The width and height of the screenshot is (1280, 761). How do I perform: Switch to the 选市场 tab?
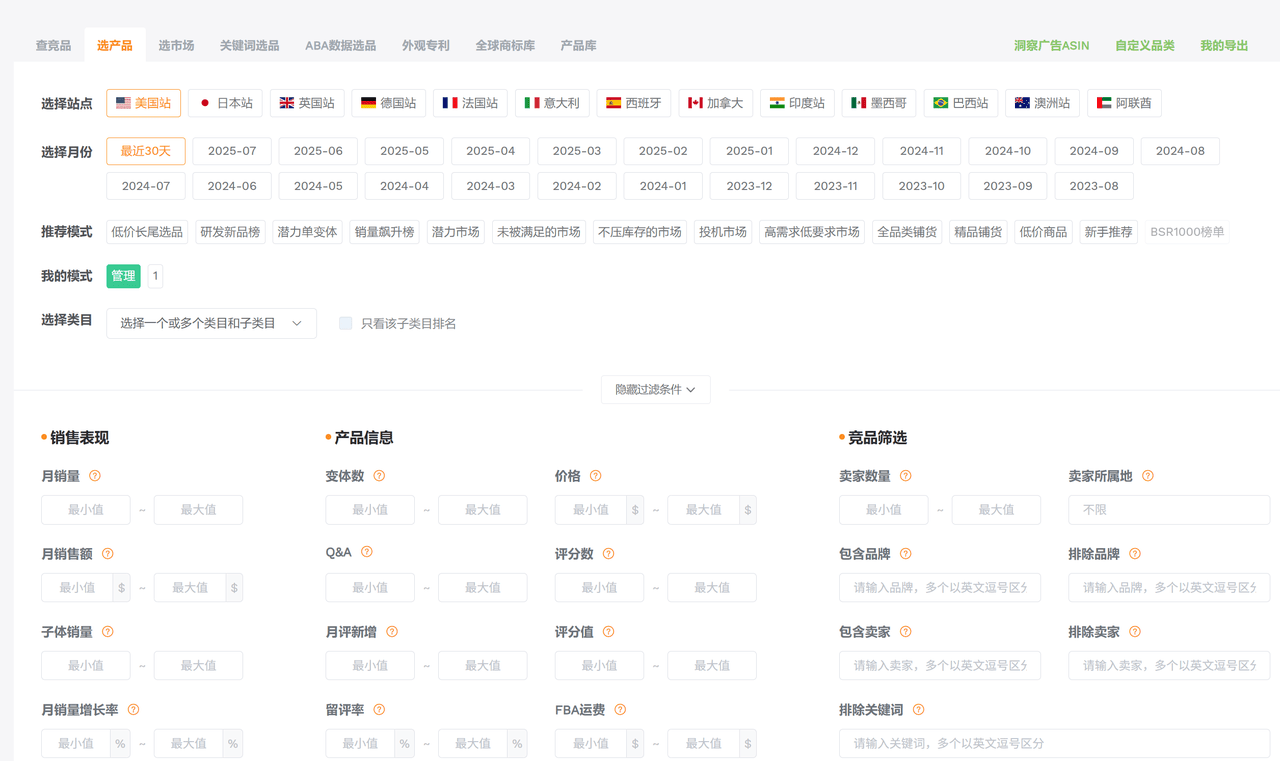176,44
